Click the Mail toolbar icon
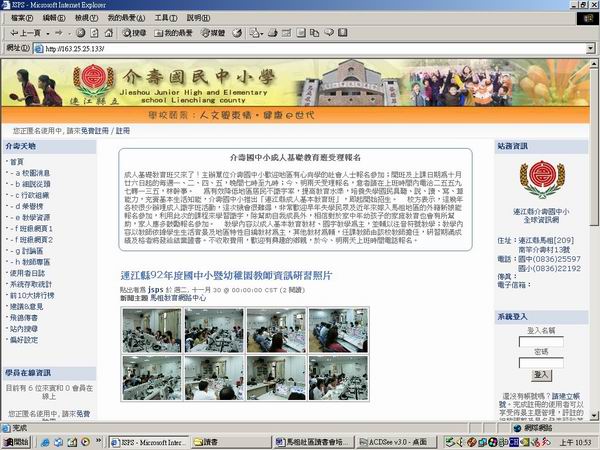The width and height of the screenshot is (600, 450). [x=254, y=33]
